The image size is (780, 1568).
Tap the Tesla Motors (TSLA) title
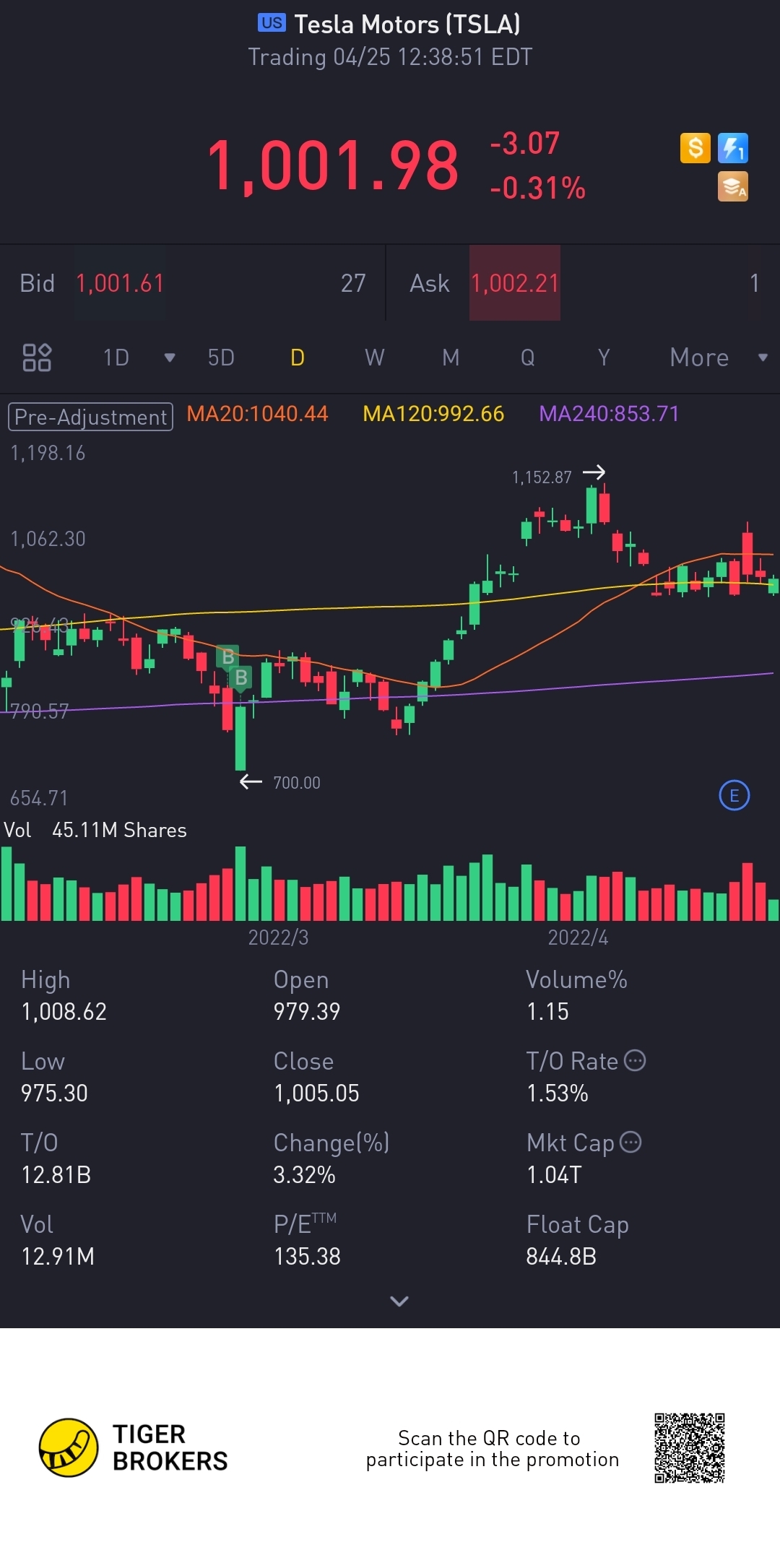(x=407, y=25)
